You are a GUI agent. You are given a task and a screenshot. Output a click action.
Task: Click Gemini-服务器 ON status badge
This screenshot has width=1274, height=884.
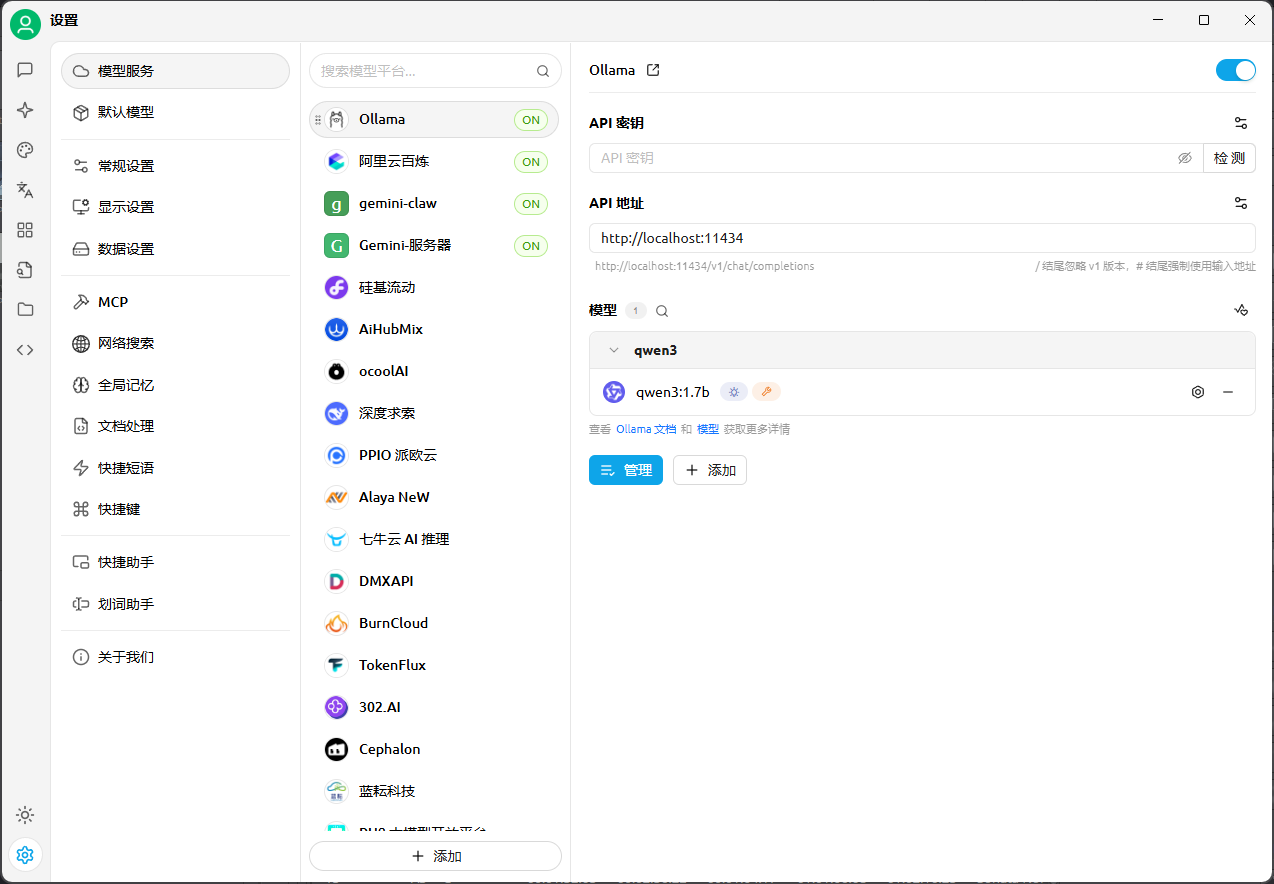[x=531, y=246]
